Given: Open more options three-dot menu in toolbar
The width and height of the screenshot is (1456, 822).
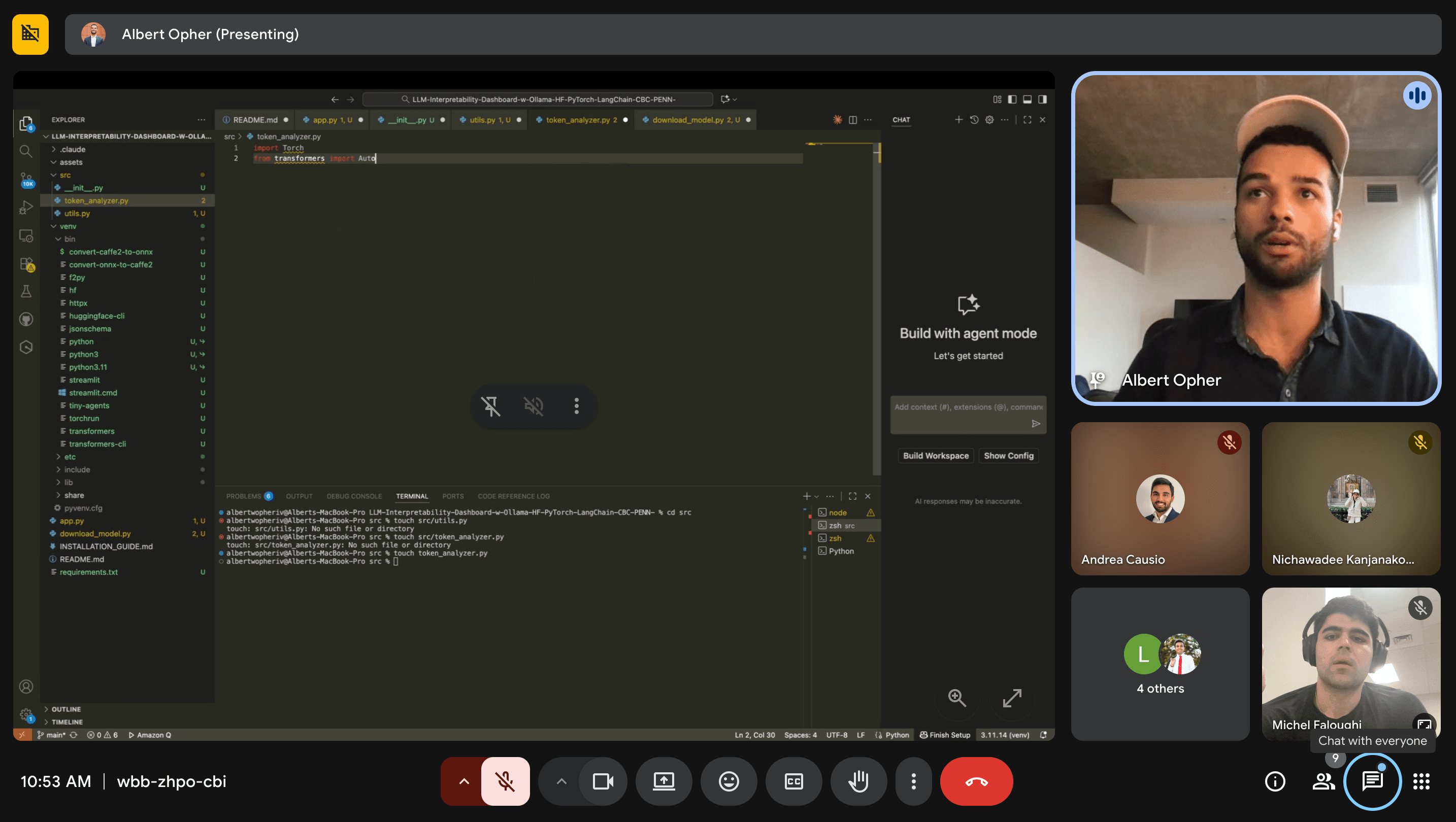Looking at the screenshot, I should click(x=913, y=781).
